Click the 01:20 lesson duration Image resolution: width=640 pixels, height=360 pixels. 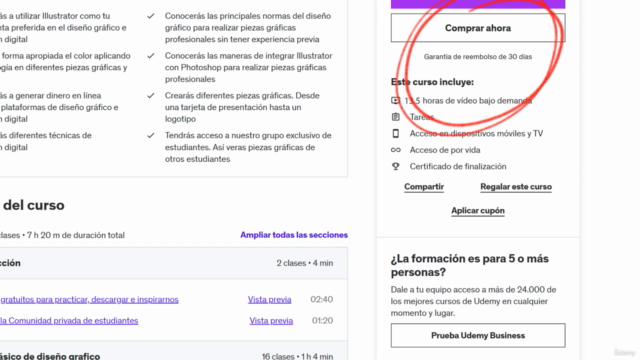pyautogui.click(x=322, y=320)
